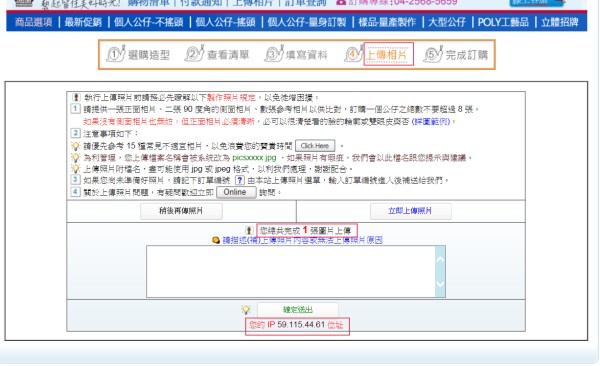Viewport: 600px width, 366px height.
Task: Open the 最新促銷 menu item
Action: click(x=83, y=22)
